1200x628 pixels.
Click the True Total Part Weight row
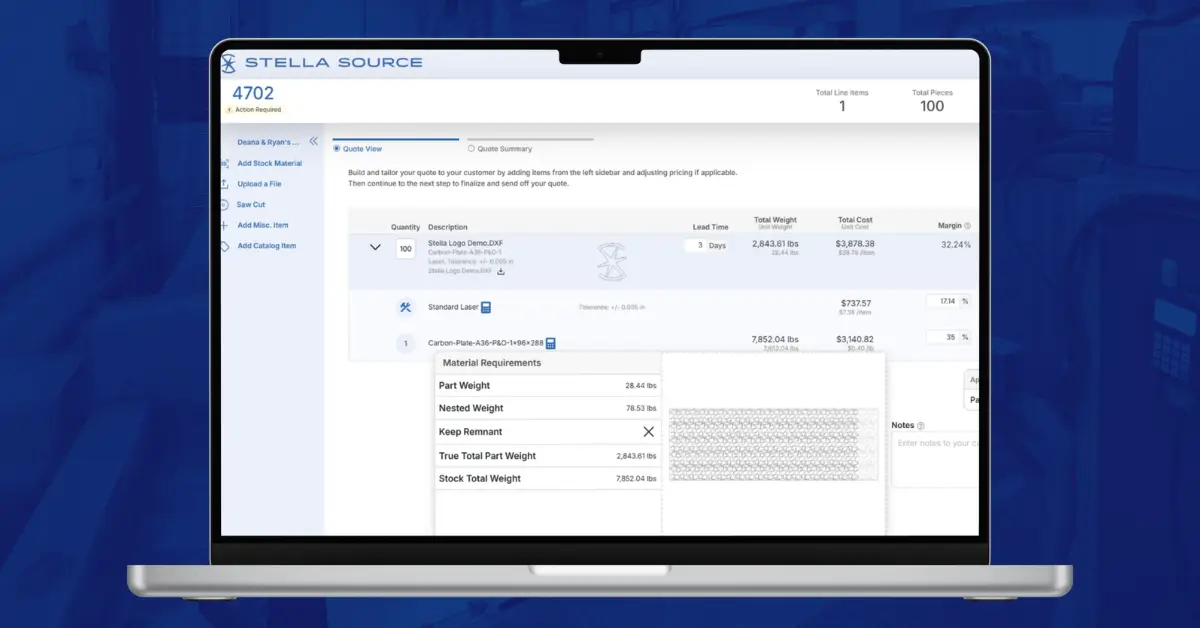548,456
